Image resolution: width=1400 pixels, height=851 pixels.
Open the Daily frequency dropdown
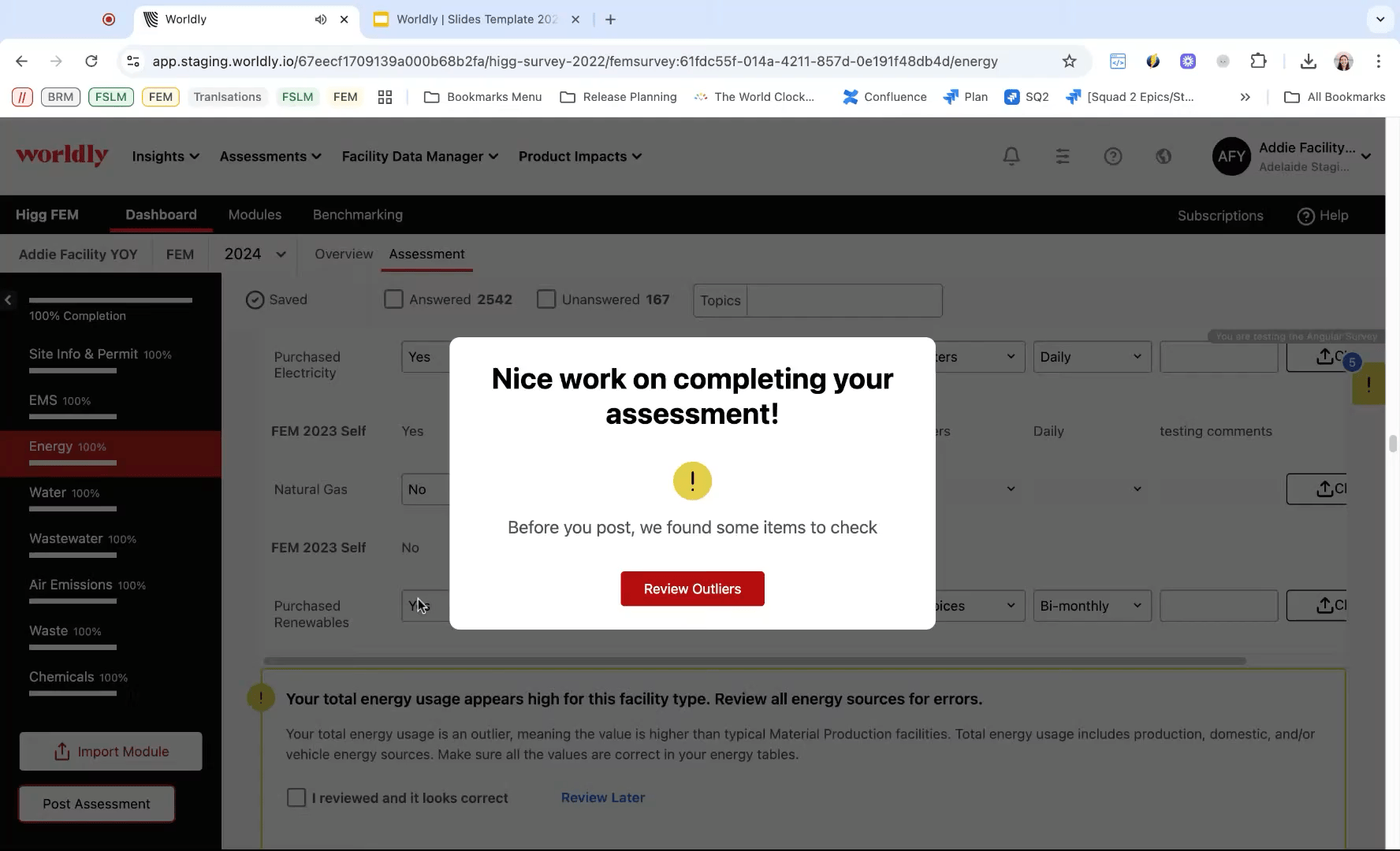point(1092,357)
